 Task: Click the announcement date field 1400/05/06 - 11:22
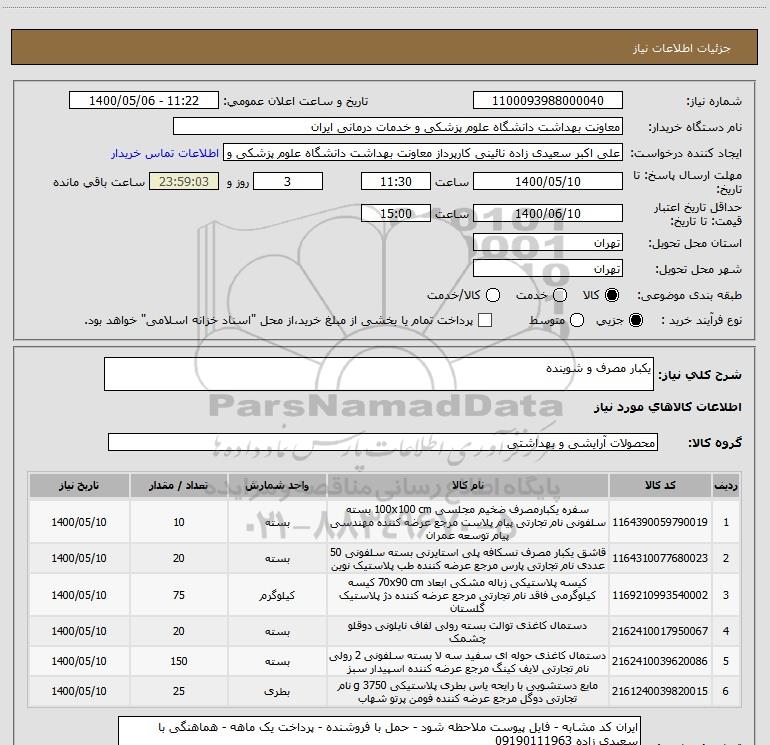144,101
